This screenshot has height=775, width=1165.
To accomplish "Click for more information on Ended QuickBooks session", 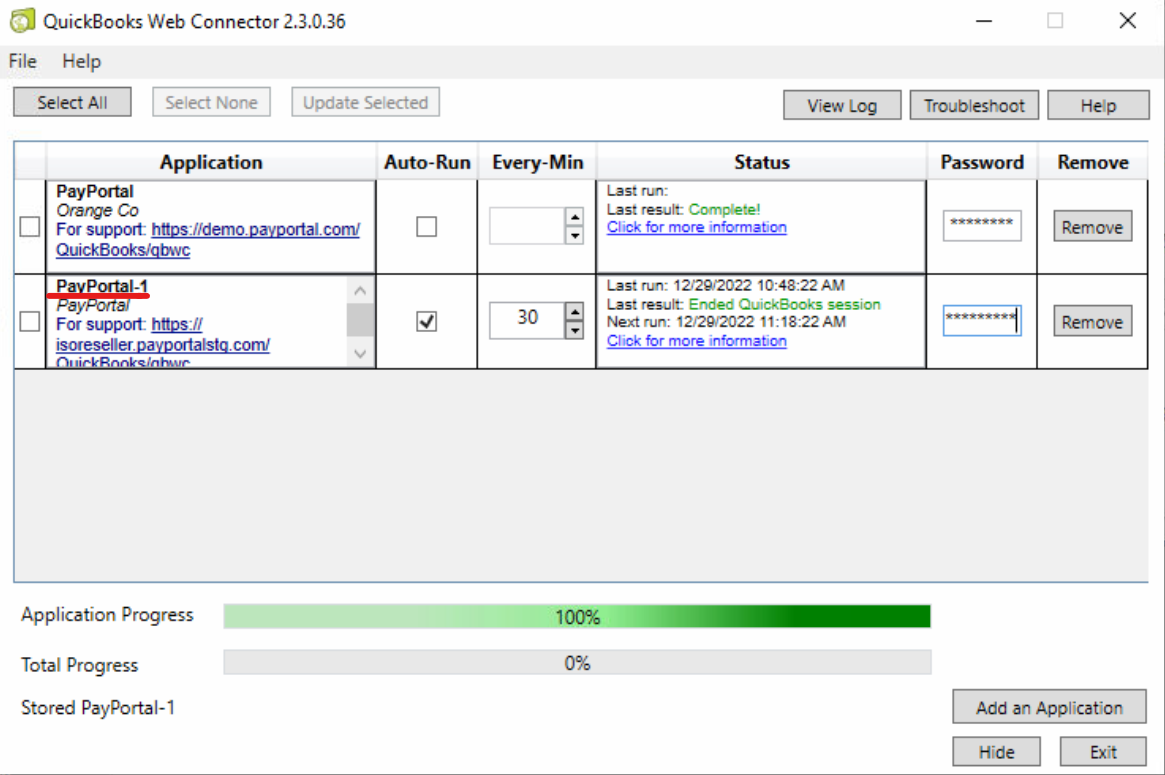I will click(x=696, y=341).
